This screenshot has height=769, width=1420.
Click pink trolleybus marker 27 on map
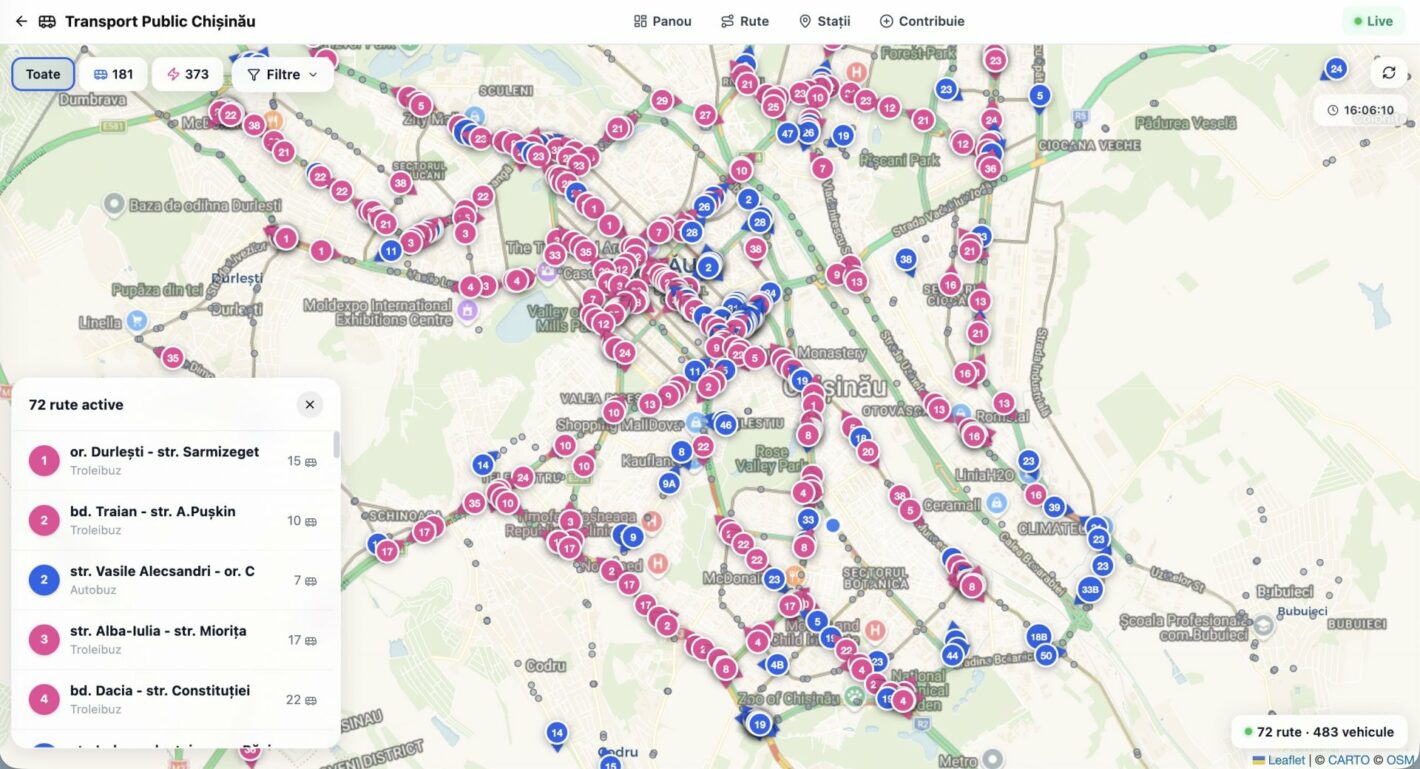point(706,115)
